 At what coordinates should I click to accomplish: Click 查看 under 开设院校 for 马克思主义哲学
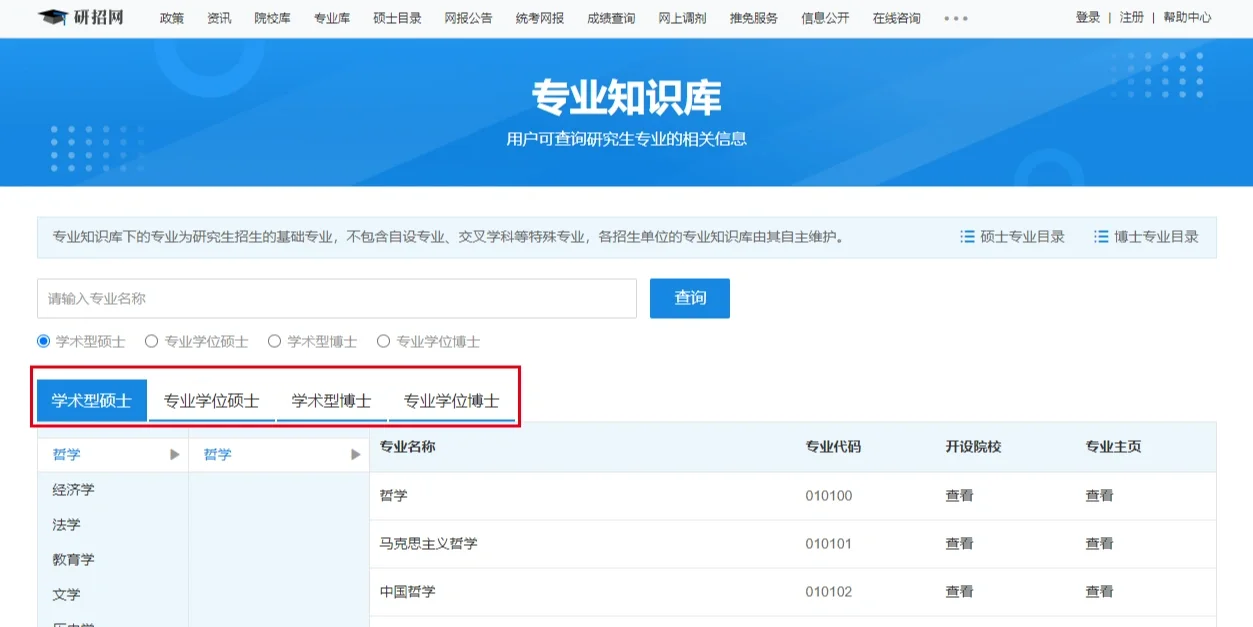[x=958, y=543]
